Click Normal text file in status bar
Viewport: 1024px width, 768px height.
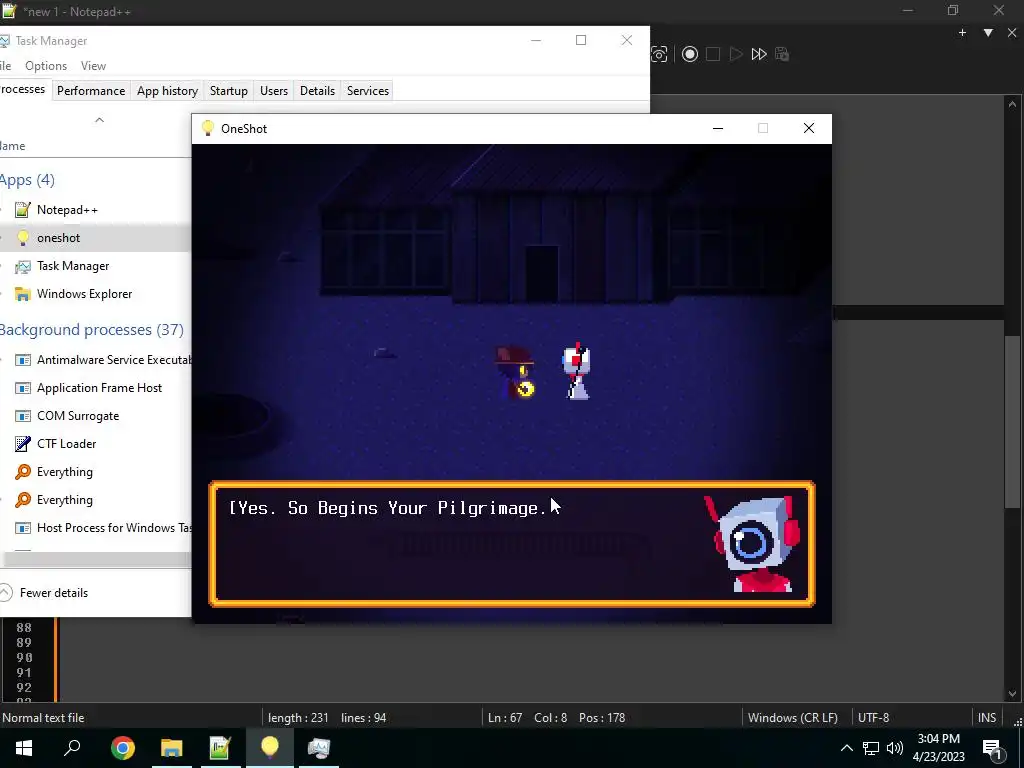tap(43, 717)
